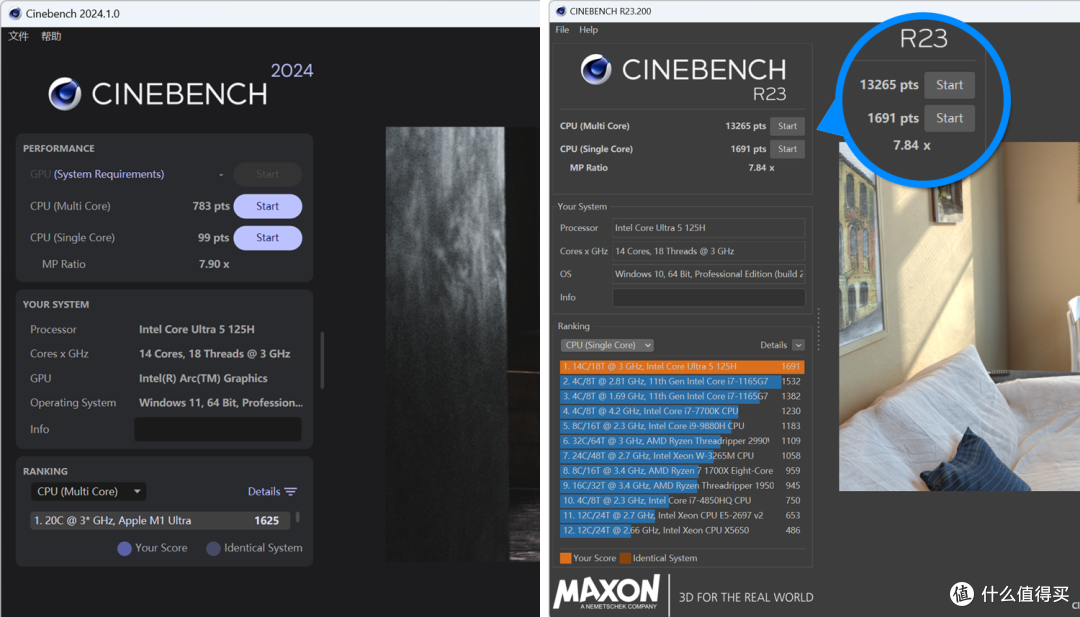The height and width of the screenshot is (617, 1080).
Task: Start the CPU (Single Core) test in Cinebench 2024
Action: pos(267,238)
